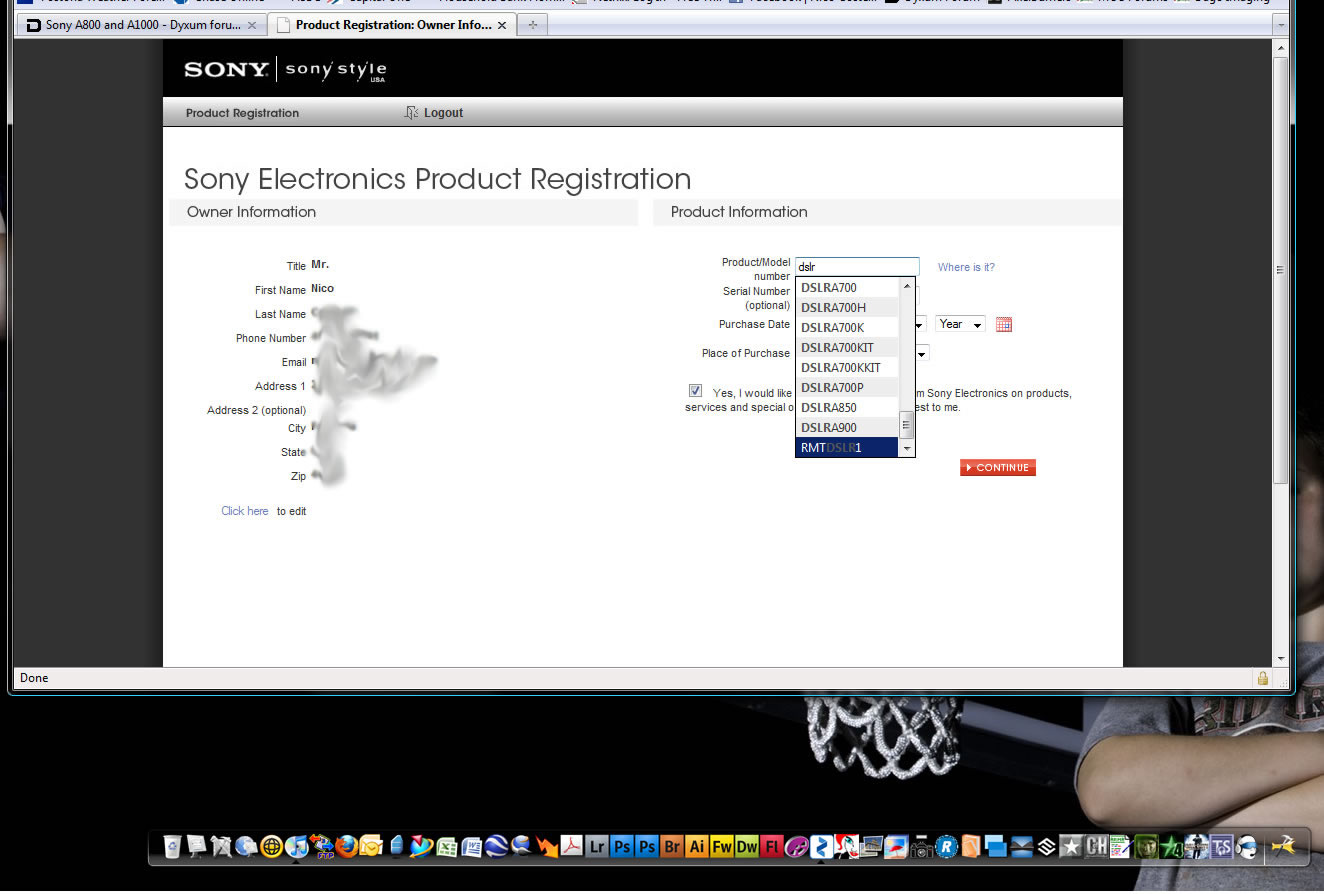Select DSLRA700KIT from the suggestion list
The width and height of the screenshot is (1324, 894).
848,348
